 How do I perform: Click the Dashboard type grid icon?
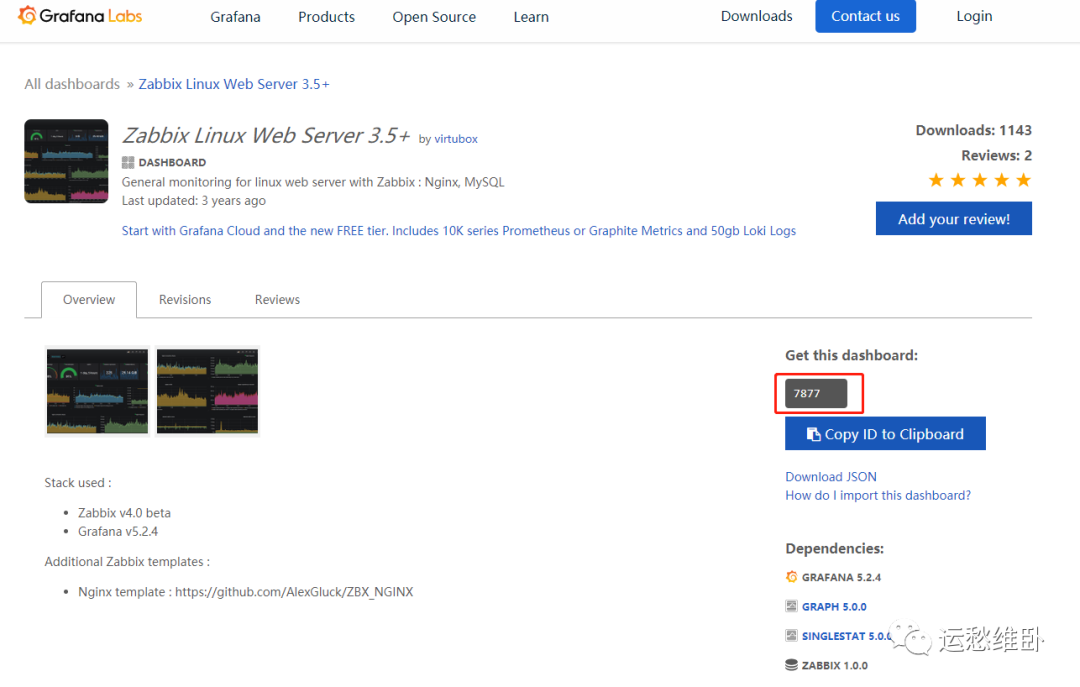[x=127, y=163]
